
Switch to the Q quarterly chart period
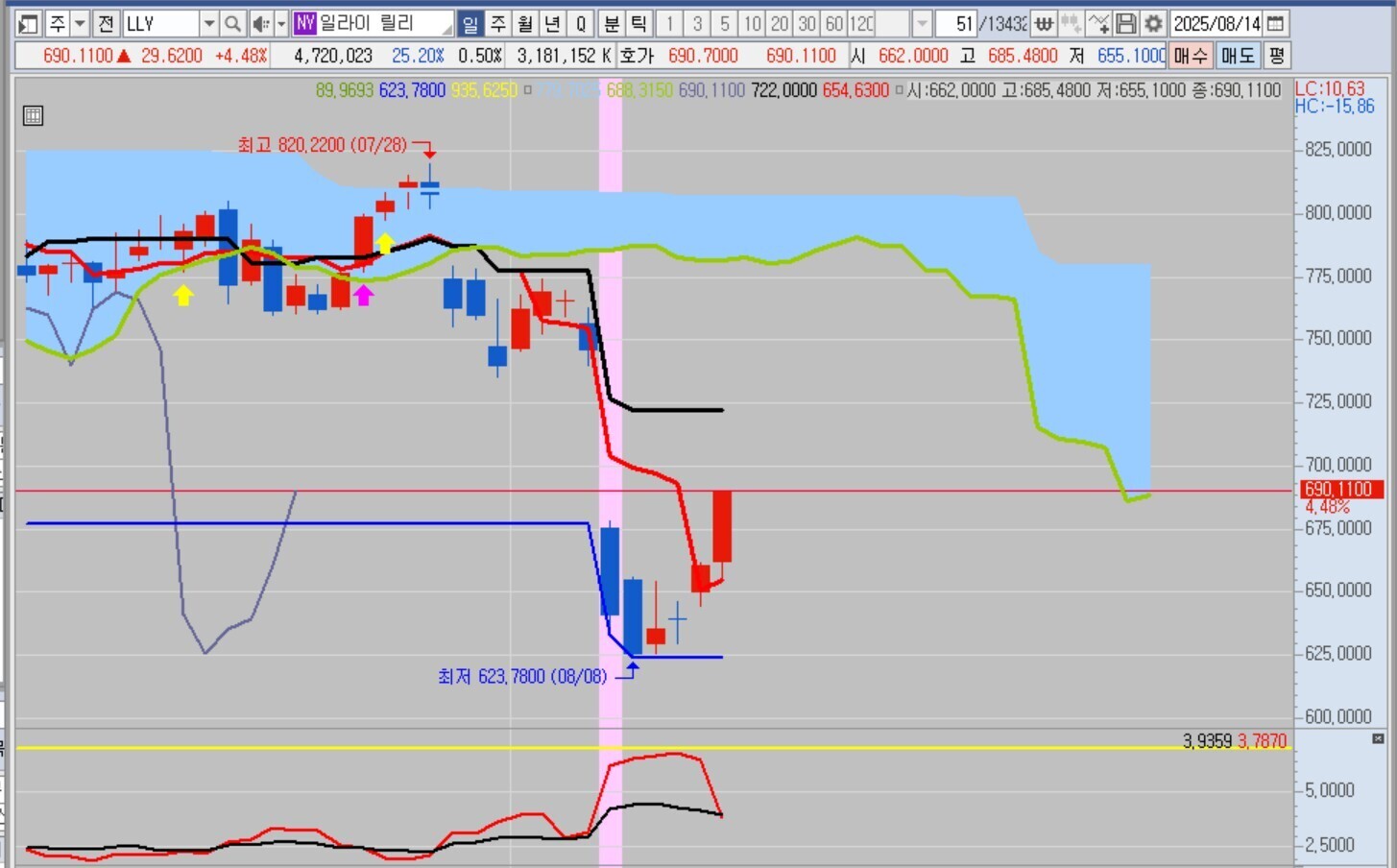[581, 23]
